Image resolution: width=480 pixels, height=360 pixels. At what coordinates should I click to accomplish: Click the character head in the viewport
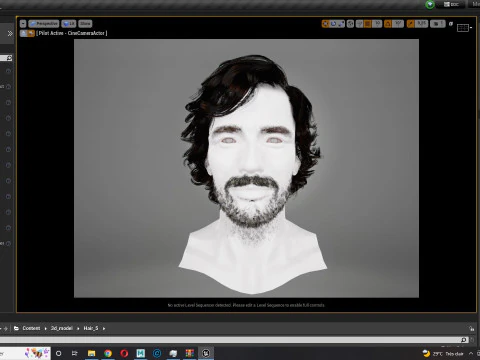click(x=252, y=143)
